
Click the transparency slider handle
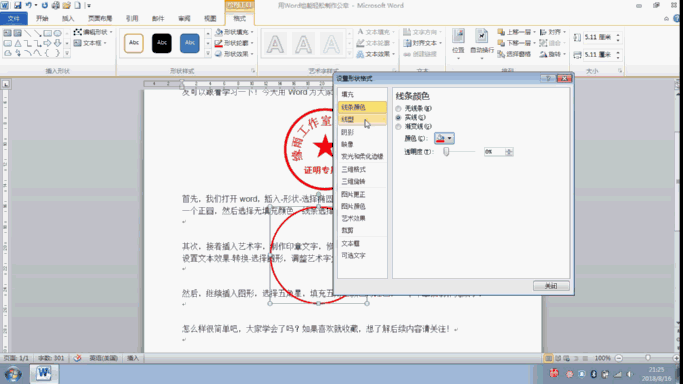[446, 152]
